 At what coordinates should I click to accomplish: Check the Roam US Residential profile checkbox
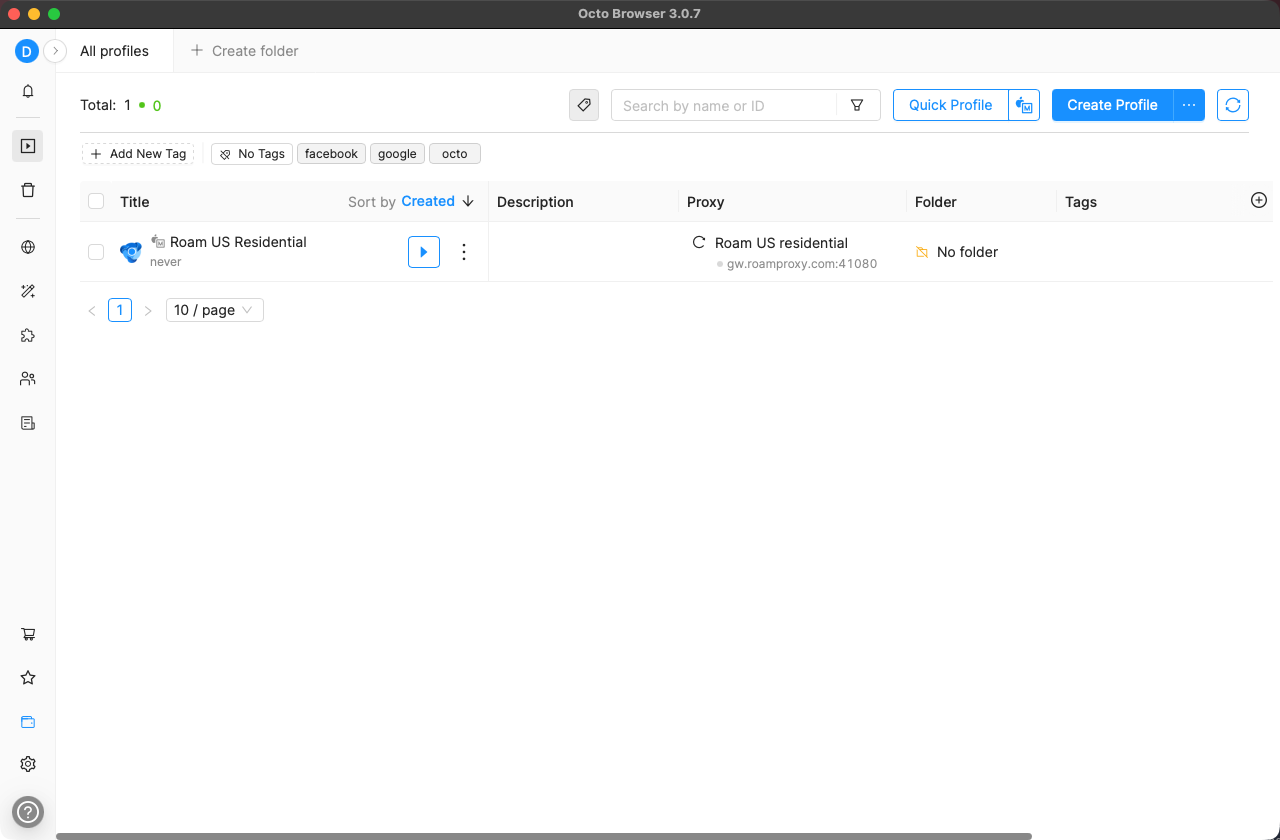(x=96, y=252)
